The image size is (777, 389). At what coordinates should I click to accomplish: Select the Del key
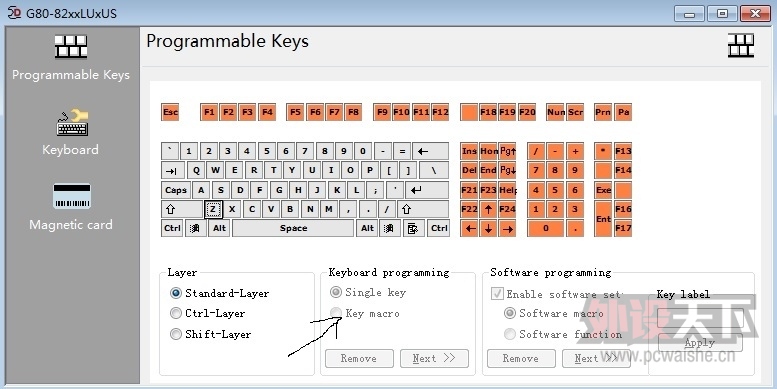coord(469,170)
